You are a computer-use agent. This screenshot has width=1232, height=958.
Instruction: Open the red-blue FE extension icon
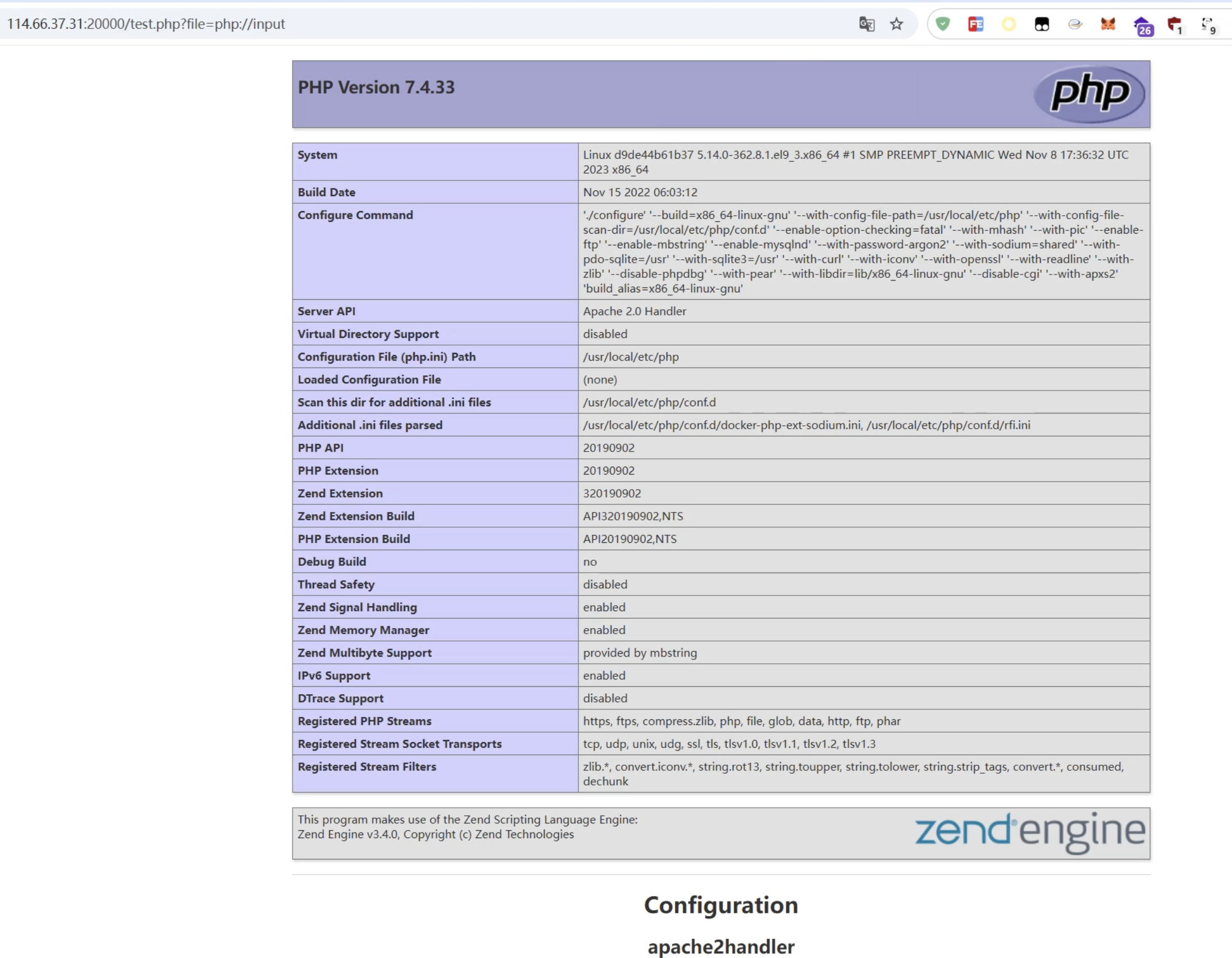975,24
